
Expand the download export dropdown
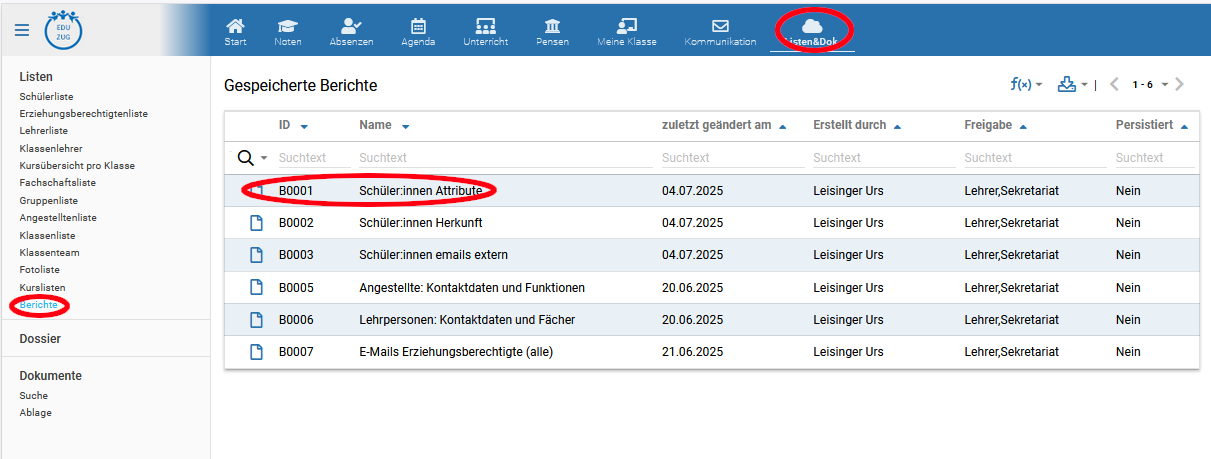pos(1071,85)
